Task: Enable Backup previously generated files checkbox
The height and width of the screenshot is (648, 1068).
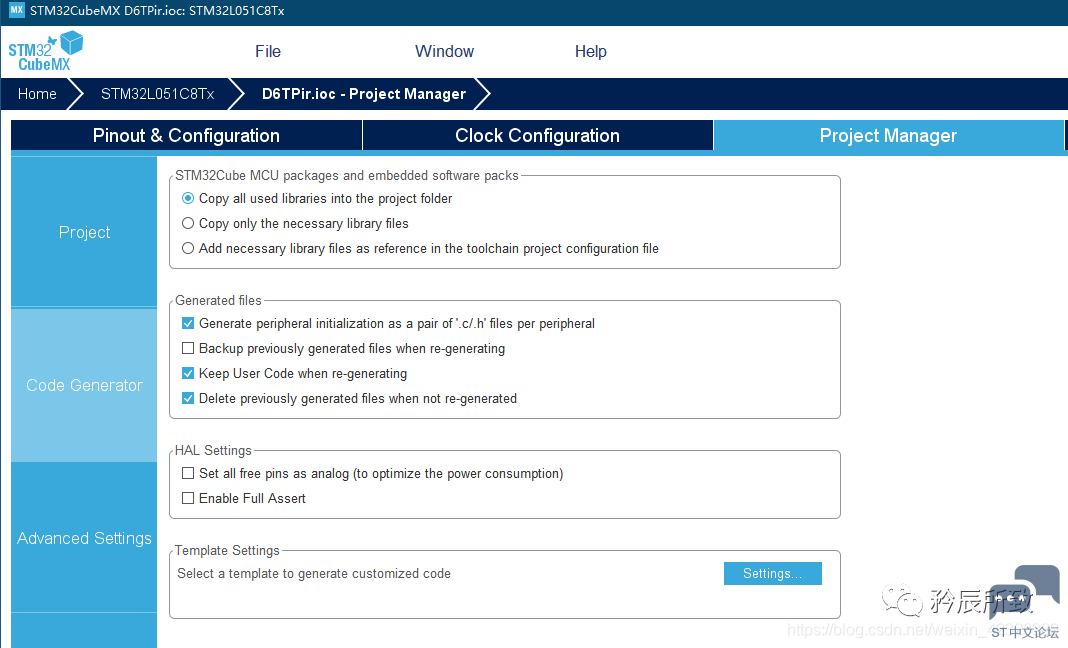Action: (188, 348)
